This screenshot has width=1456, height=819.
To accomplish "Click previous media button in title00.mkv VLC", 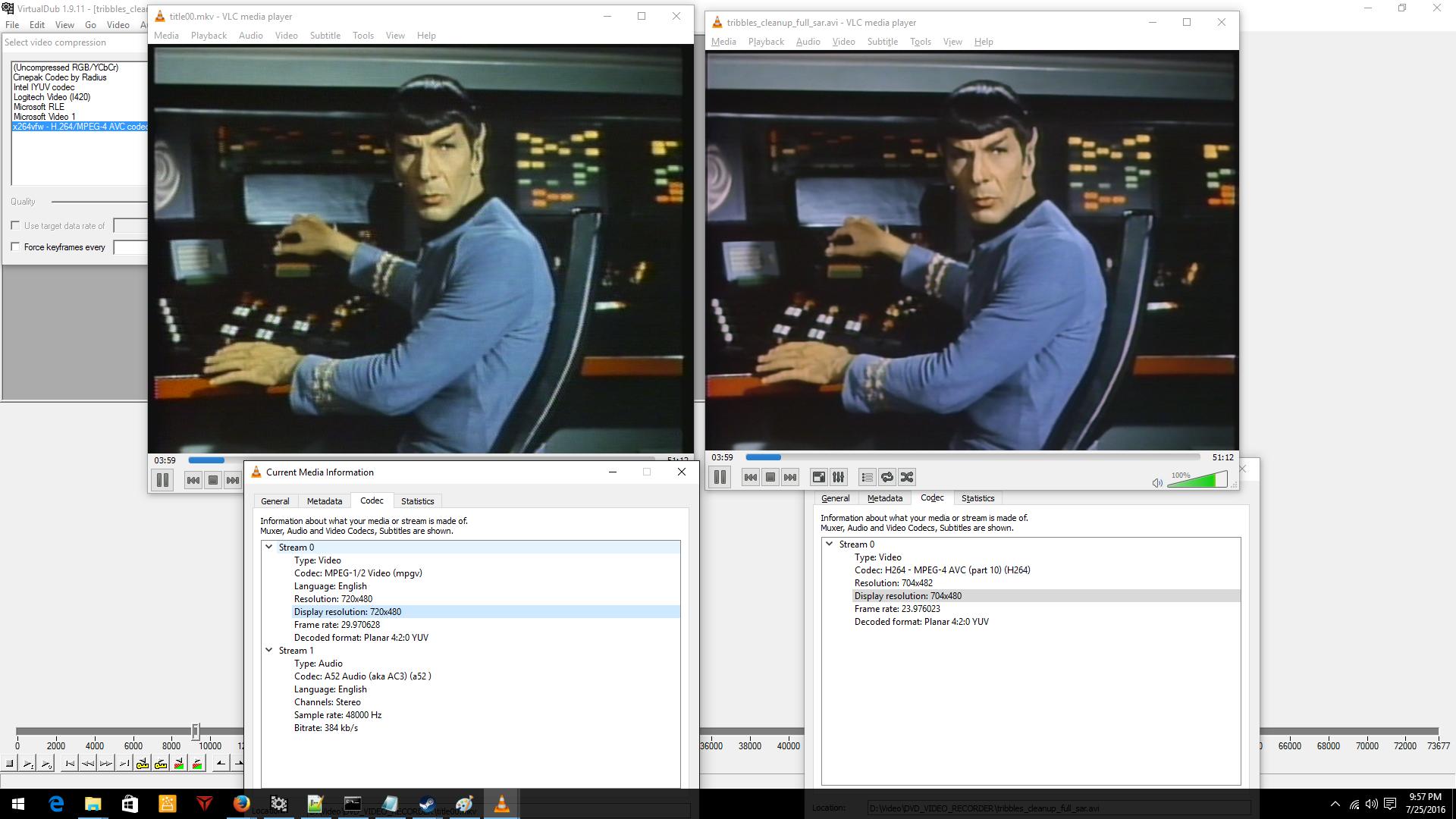I will (x=193, y=480).
